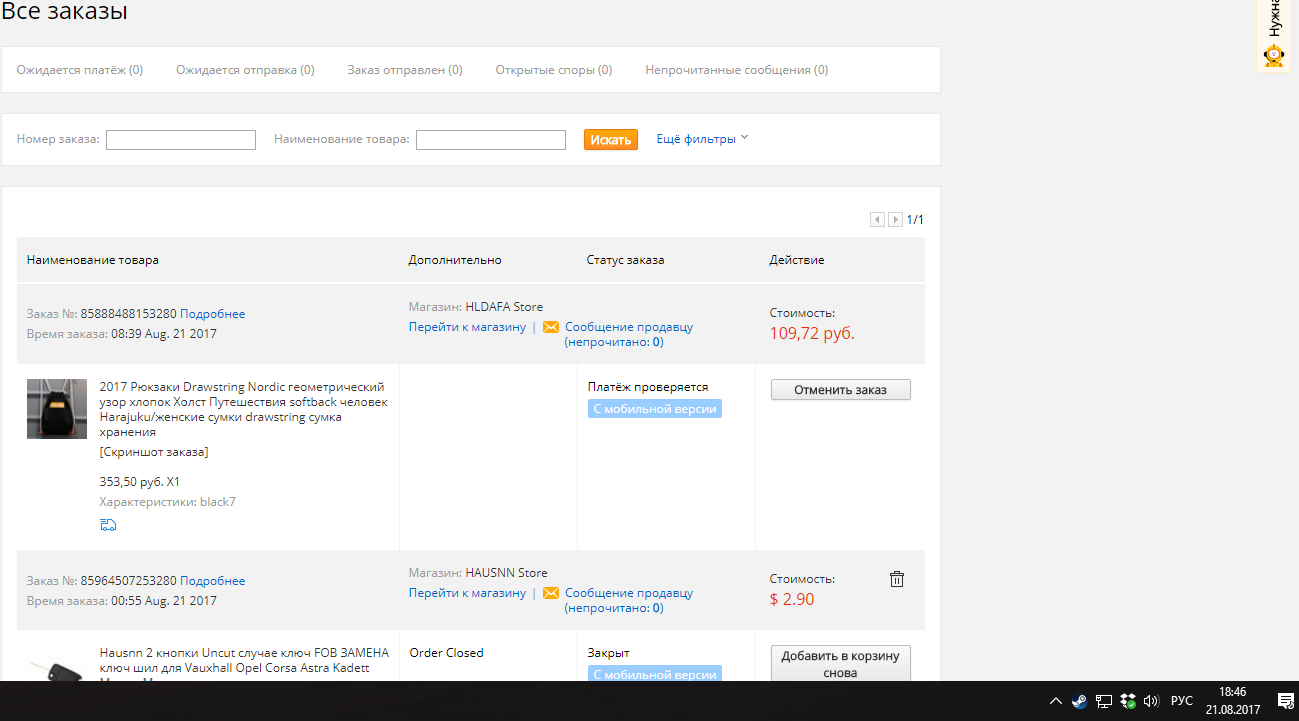Go to next page arrow in pagination

pyautogui.click(x=896, y=219)
